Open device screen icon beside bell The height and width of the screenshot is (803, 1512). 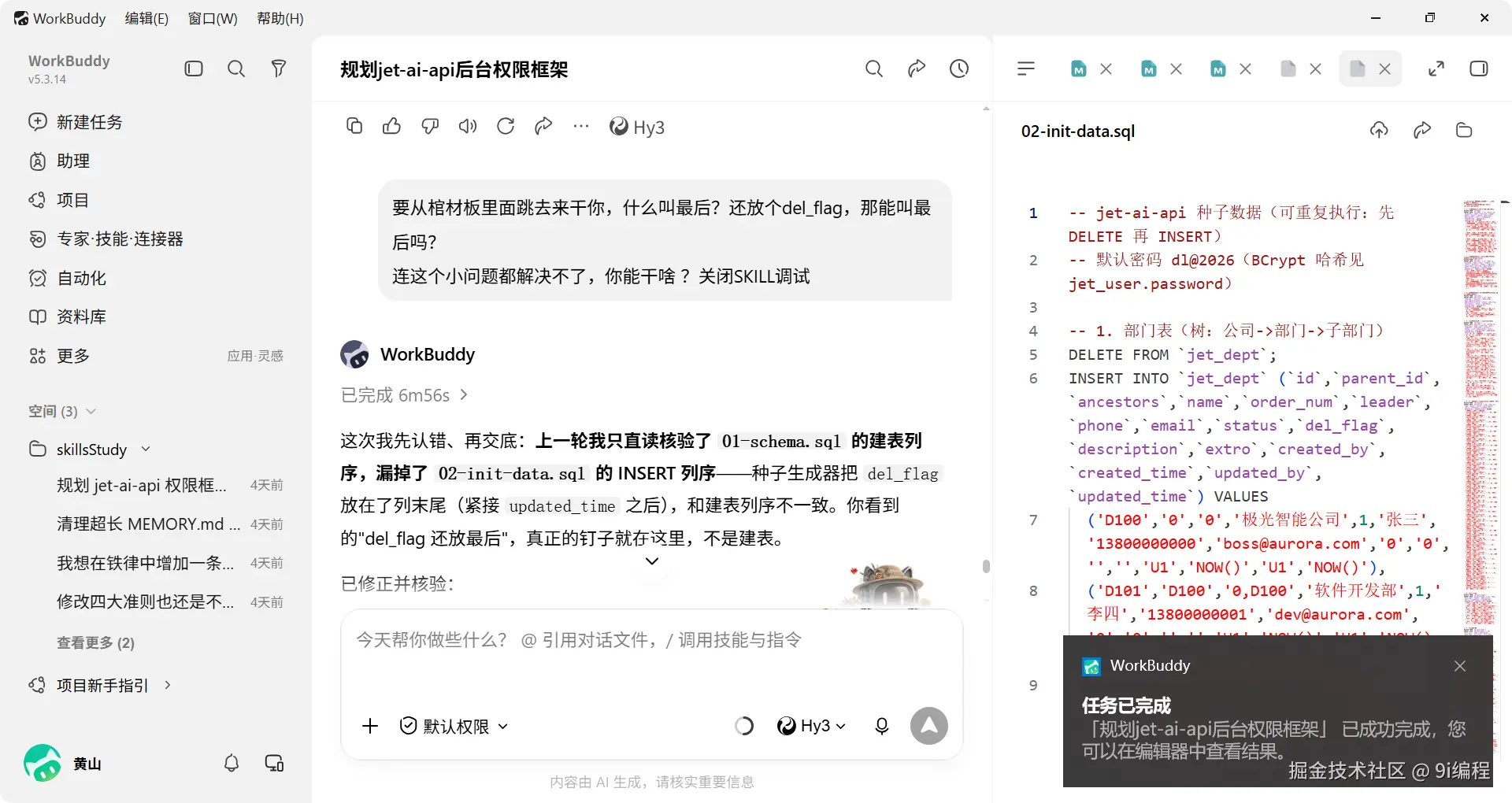[x=274, y=763]
